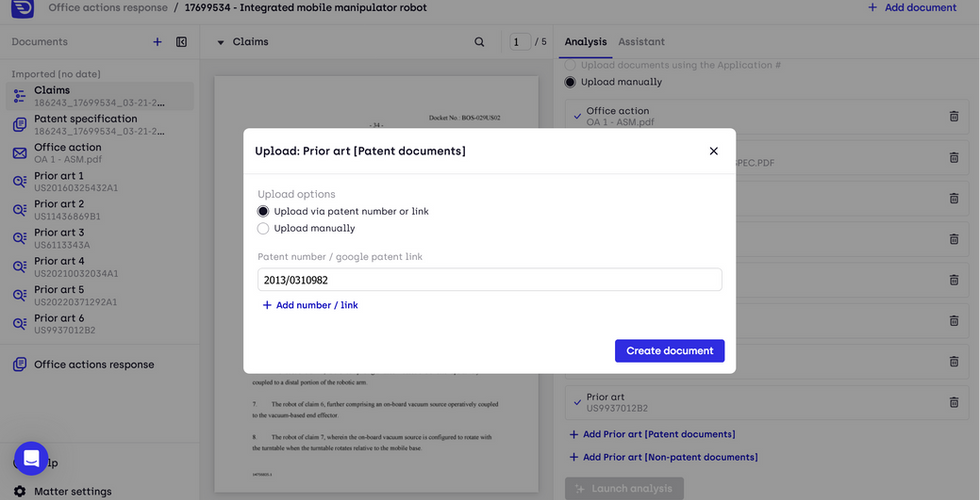Close the Upload Prior art dialog
Viewport: 980px width, 500px height.
point(713,151)
